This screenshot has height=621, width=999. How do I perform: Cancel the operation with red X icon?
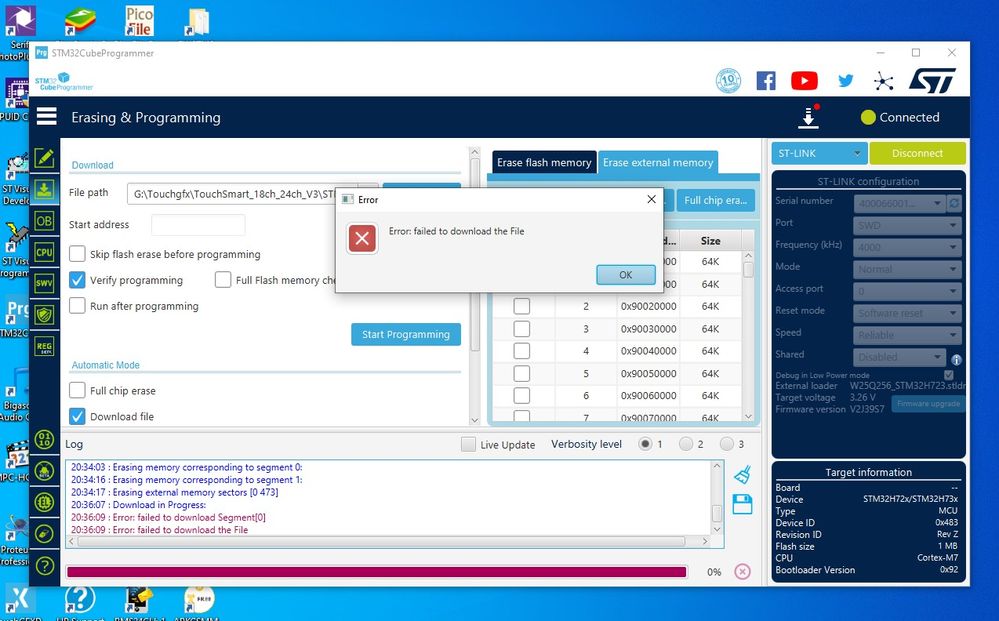pos(742,571)
